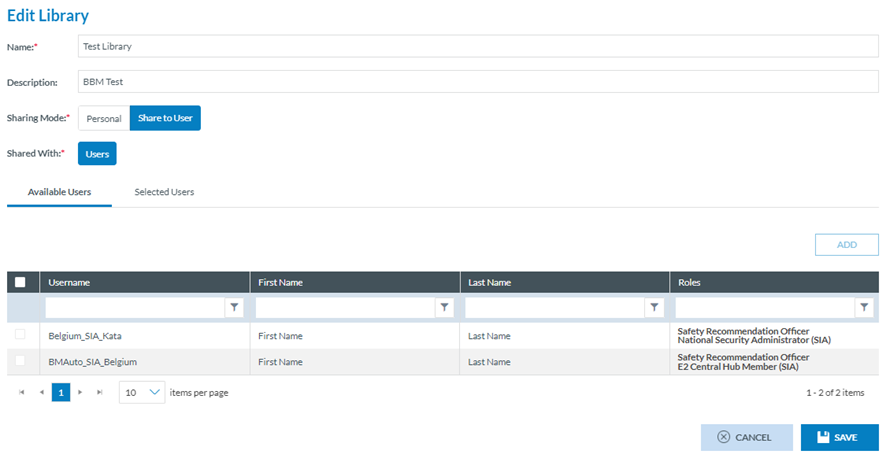Click the CANCEL button
This screenshot has height=458, width=886.
click(746, 437)
